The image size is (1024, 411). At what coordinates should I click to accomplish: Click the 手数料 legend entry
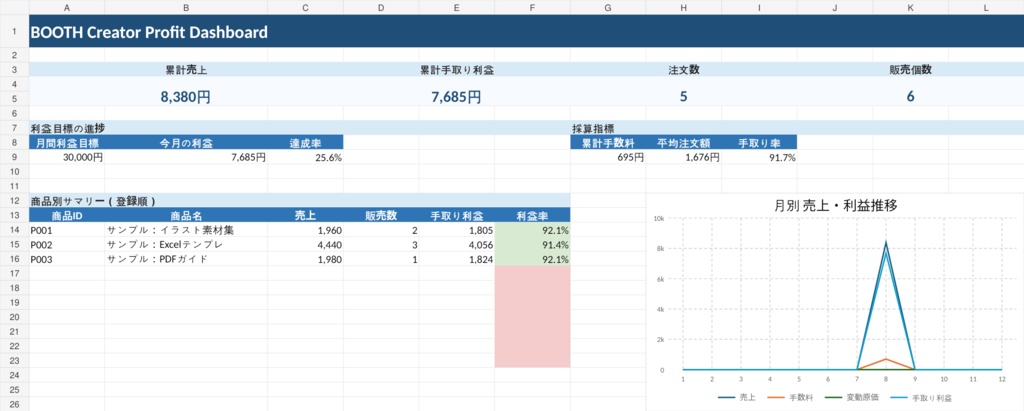point(790,397)
